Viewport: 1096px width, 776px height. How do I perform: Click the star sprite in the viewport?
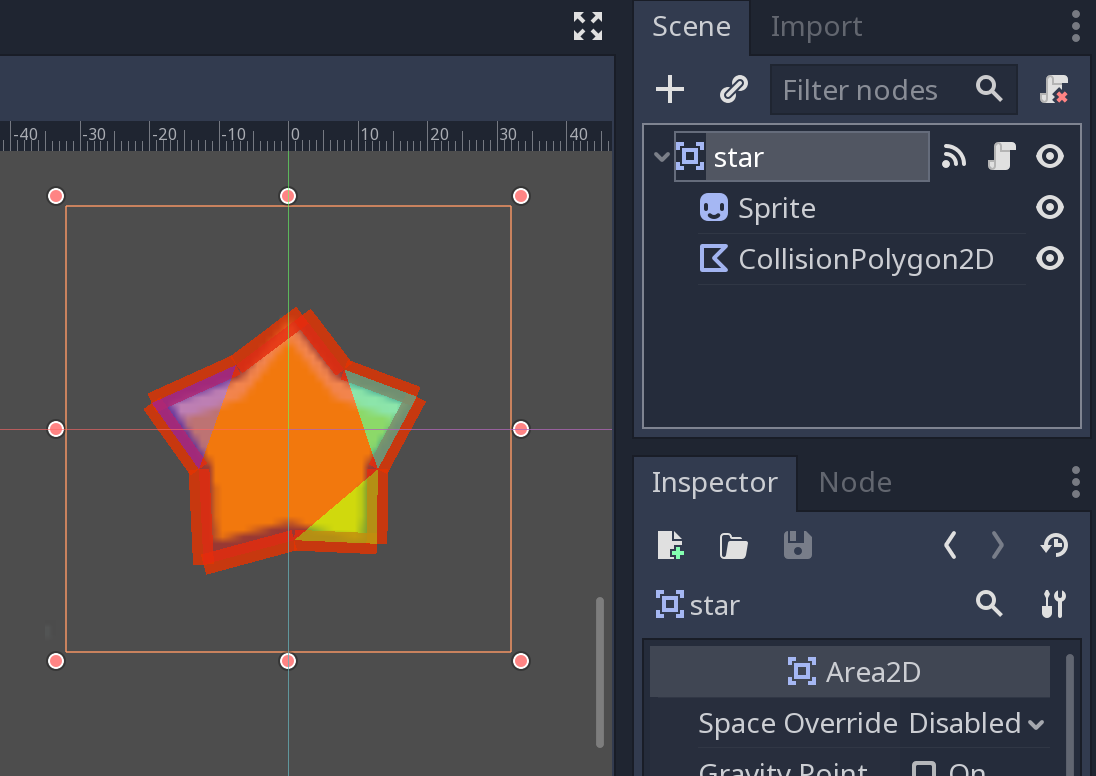coord(285,440)
